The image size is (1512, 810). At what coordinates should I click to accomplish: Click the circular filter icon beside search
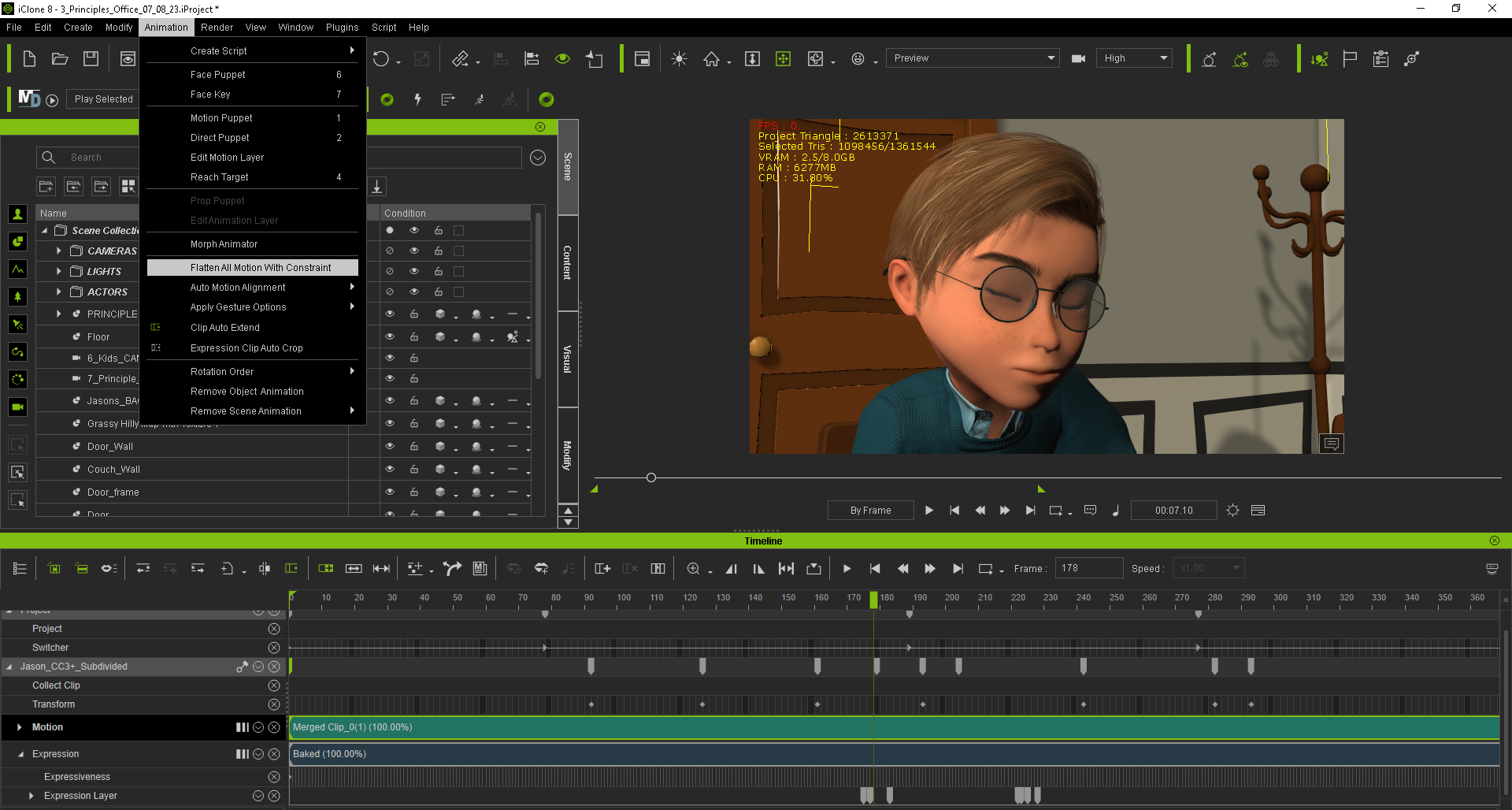click(x=538, y=158)
